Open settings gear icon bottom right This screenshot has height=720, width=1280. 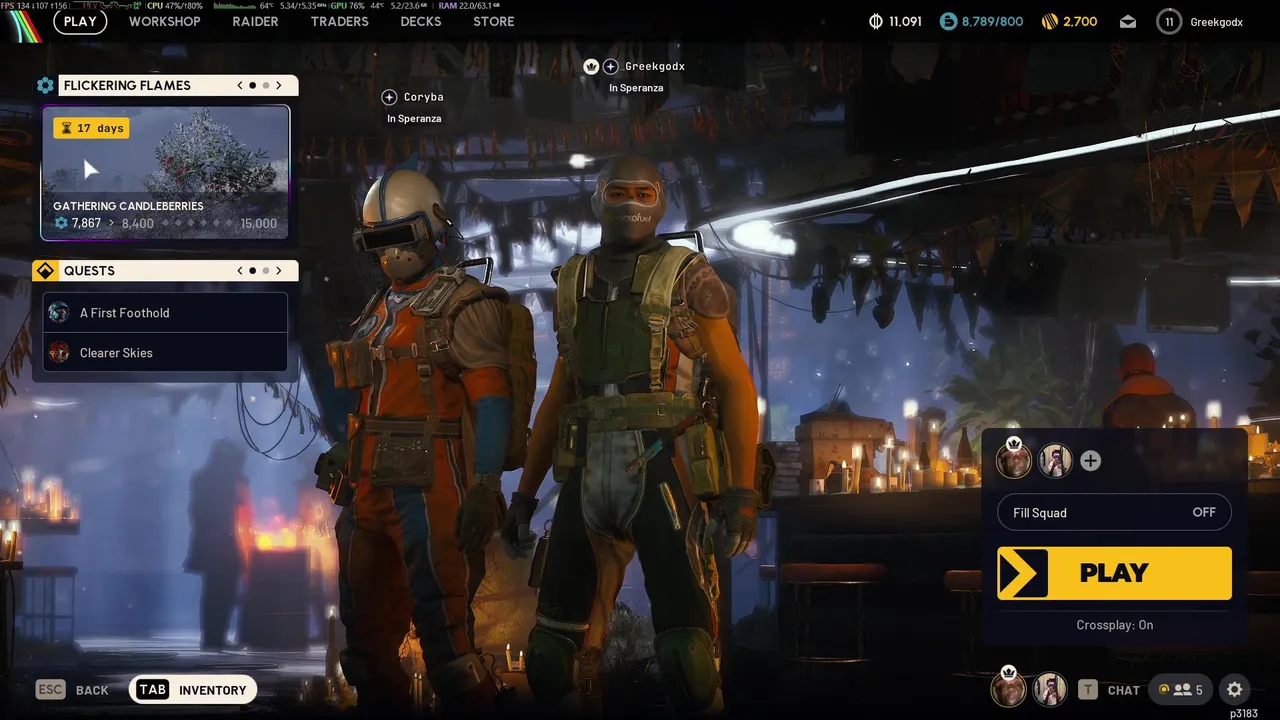(1235, 690)
